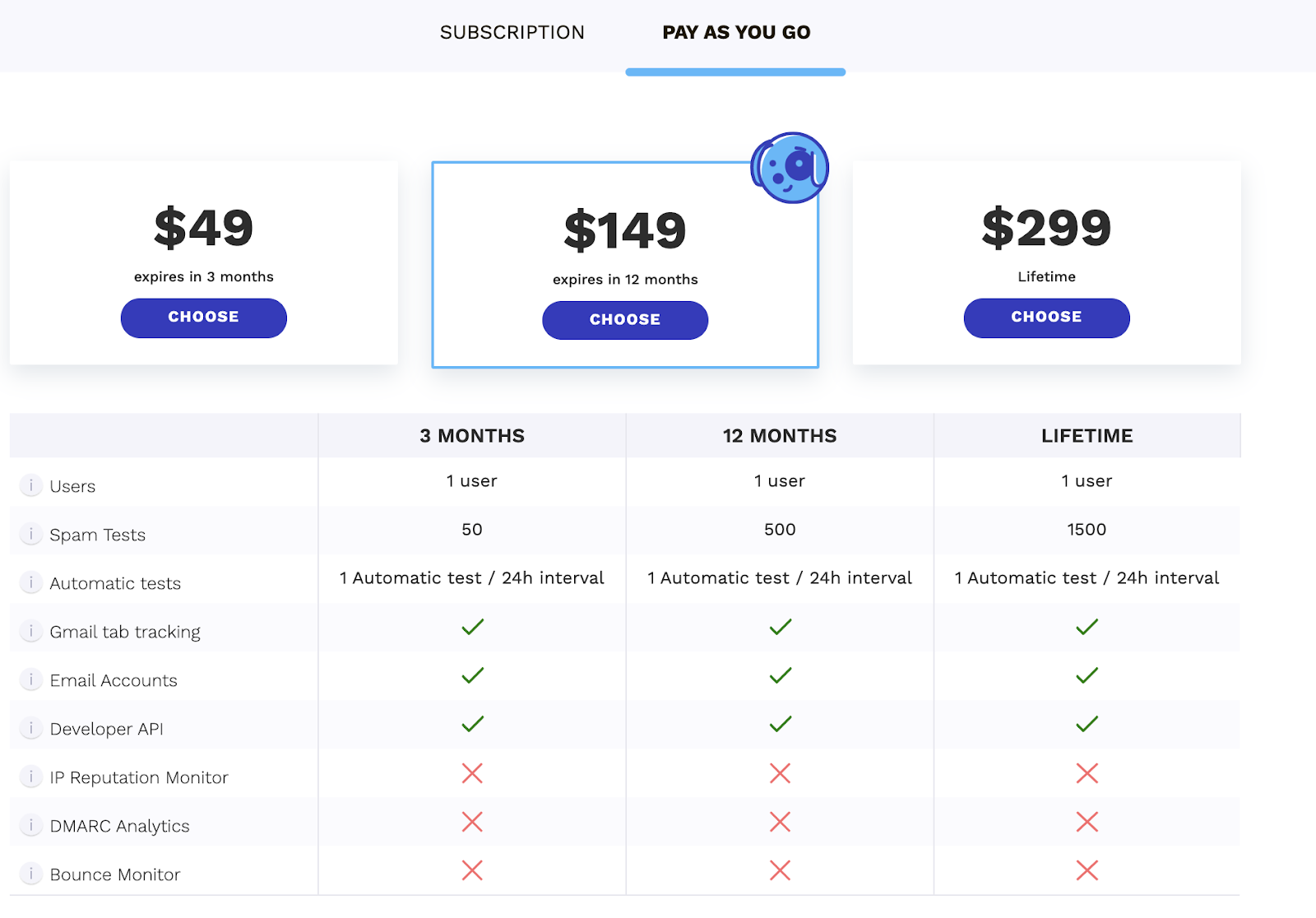
Task: Click the info icon beside Users
Action: (x=30, y=485)
